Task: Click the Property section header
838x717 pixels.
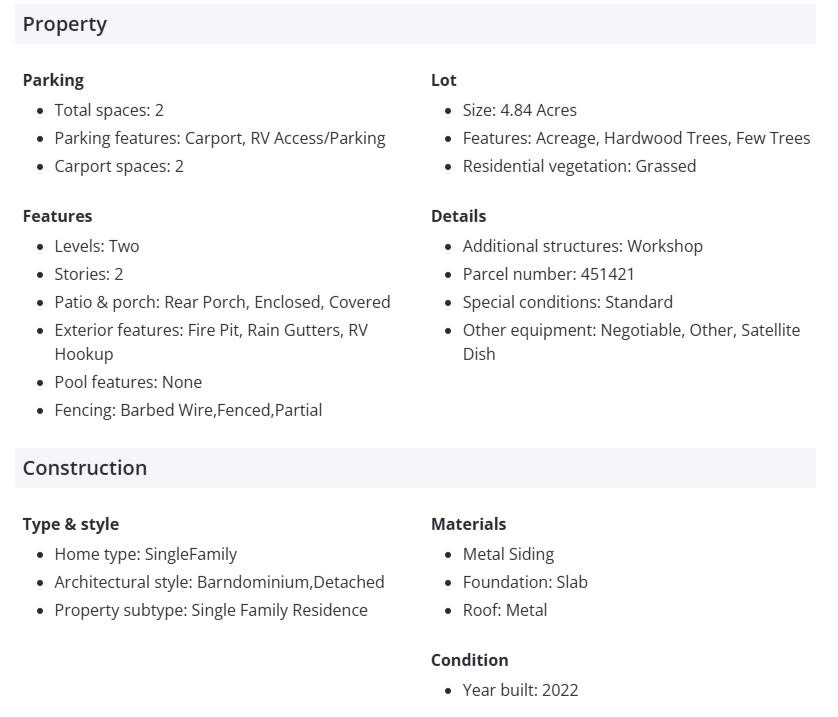Action: (x=65, y=25)
